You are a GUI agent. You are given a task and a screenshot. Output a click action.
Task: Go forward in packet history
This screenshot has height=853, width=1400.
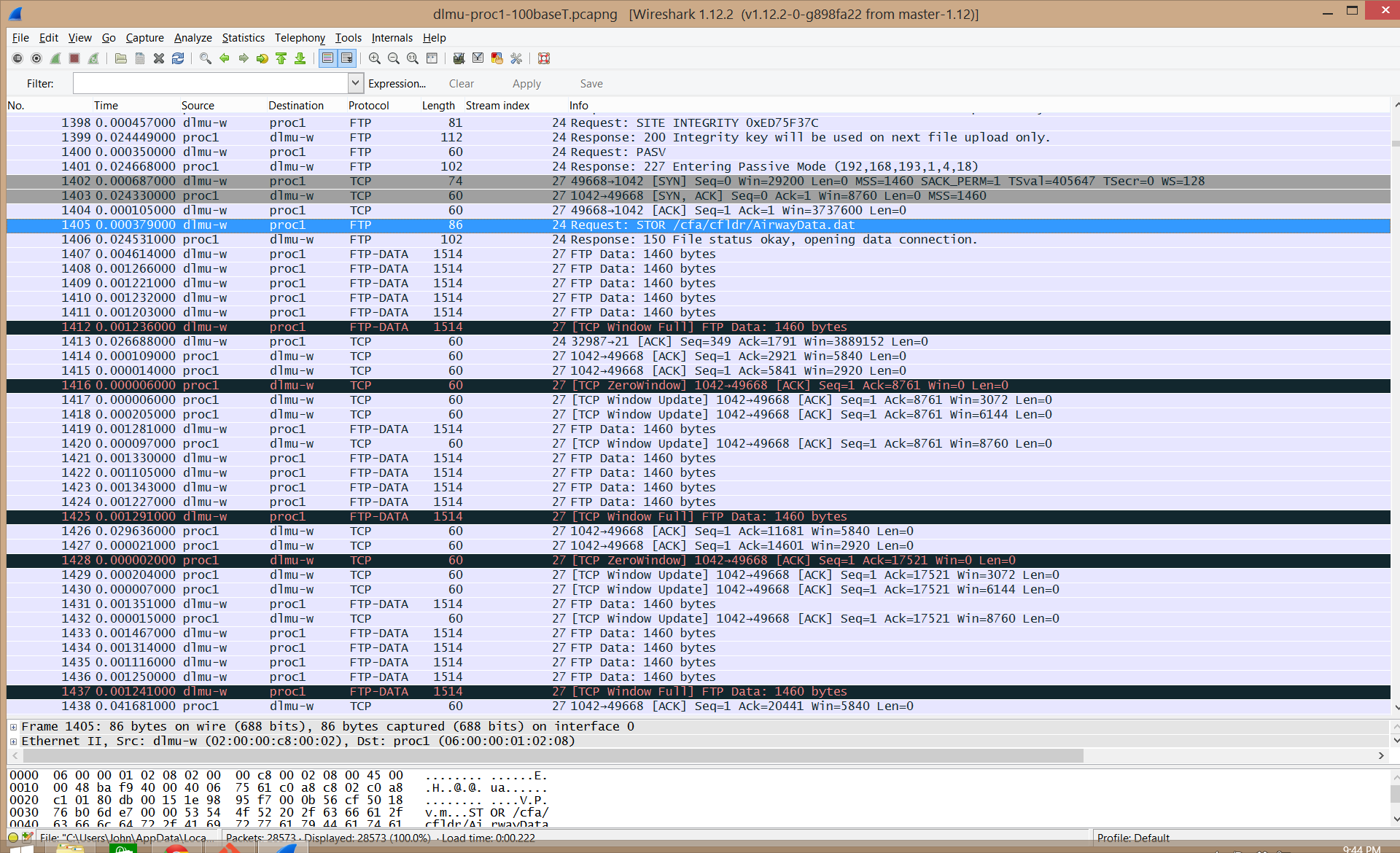244,58
